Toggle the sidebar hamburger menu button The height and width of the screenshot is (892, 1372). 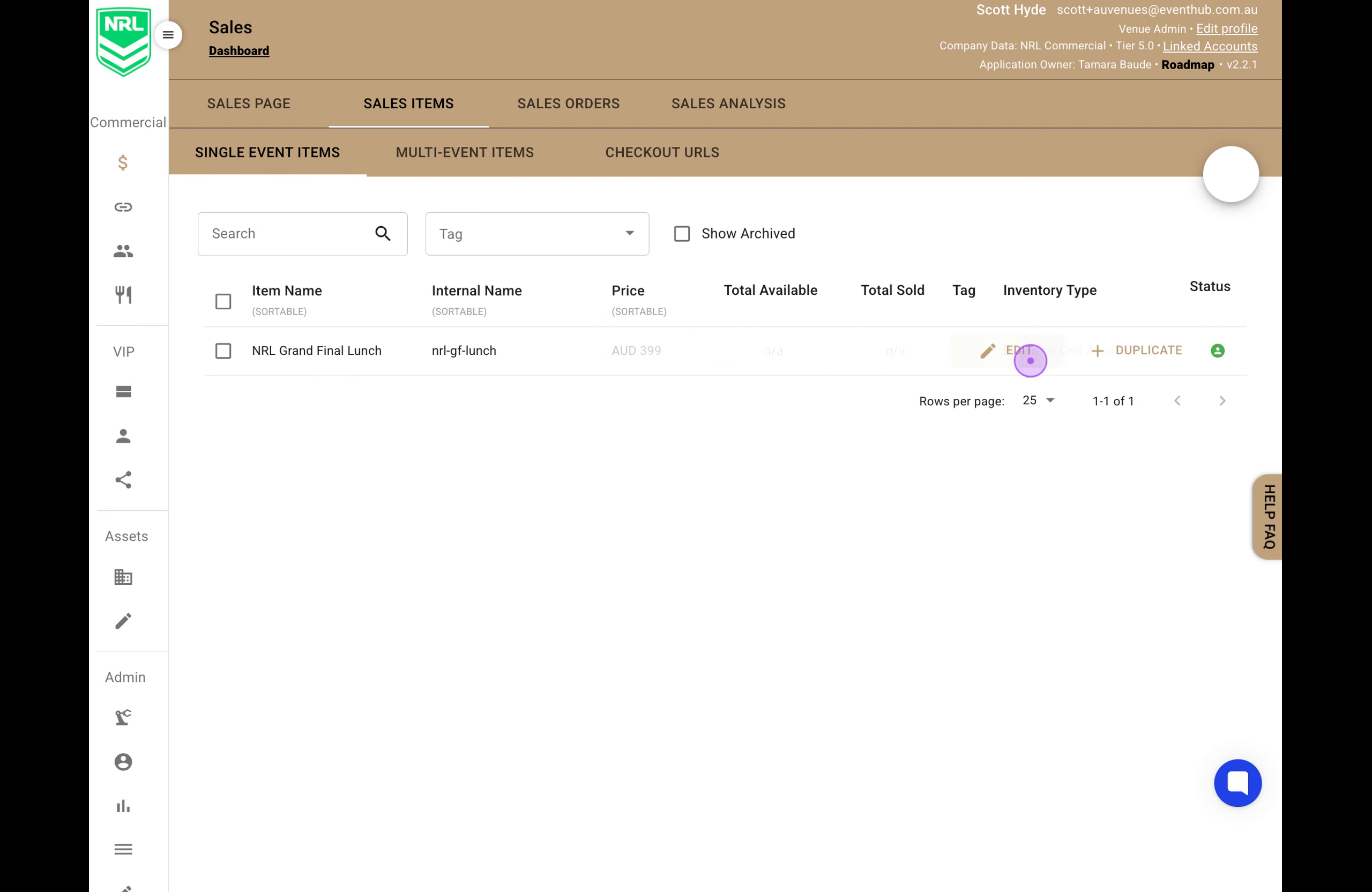(x=168, y=35)
